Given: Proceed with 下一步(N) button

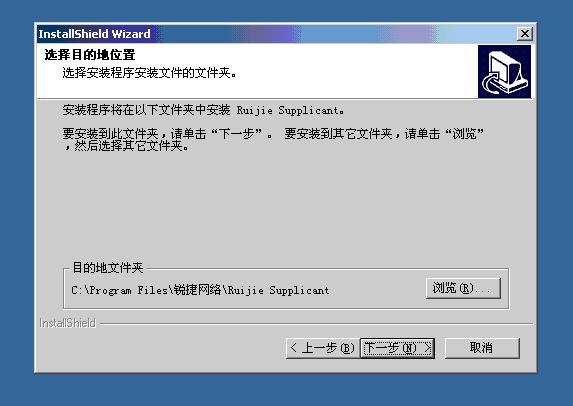Looking at the screenshot, I should point(398,348).
